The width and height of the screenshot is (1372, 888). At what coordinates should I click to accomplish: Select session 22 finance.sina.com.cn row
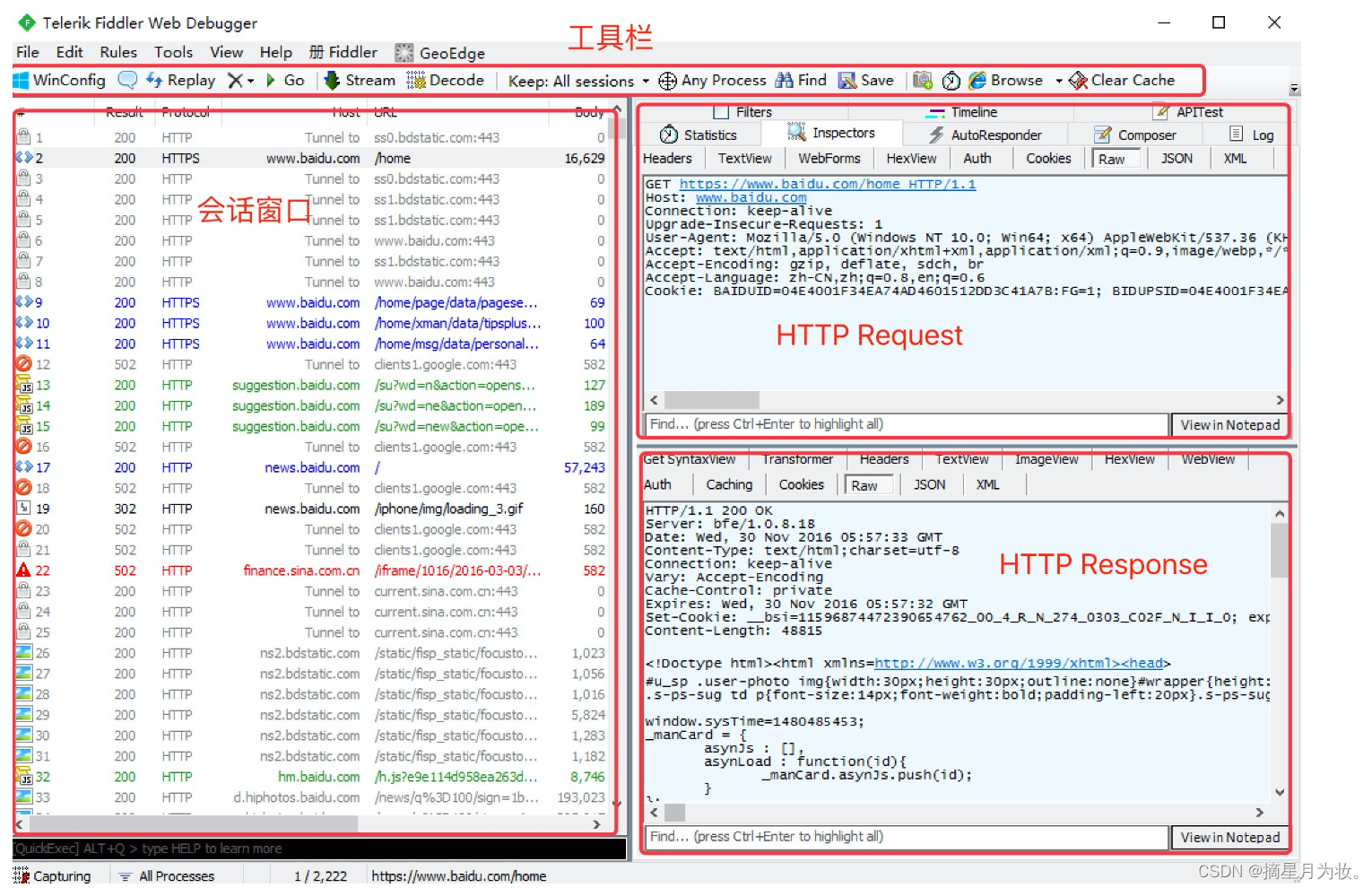312,570
